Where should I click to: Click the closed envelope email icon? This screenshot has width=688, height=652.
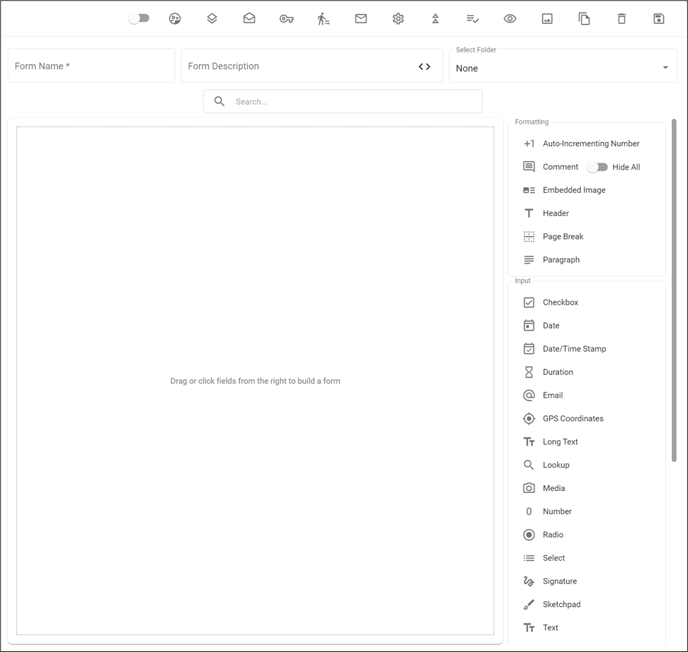[361, 18]
